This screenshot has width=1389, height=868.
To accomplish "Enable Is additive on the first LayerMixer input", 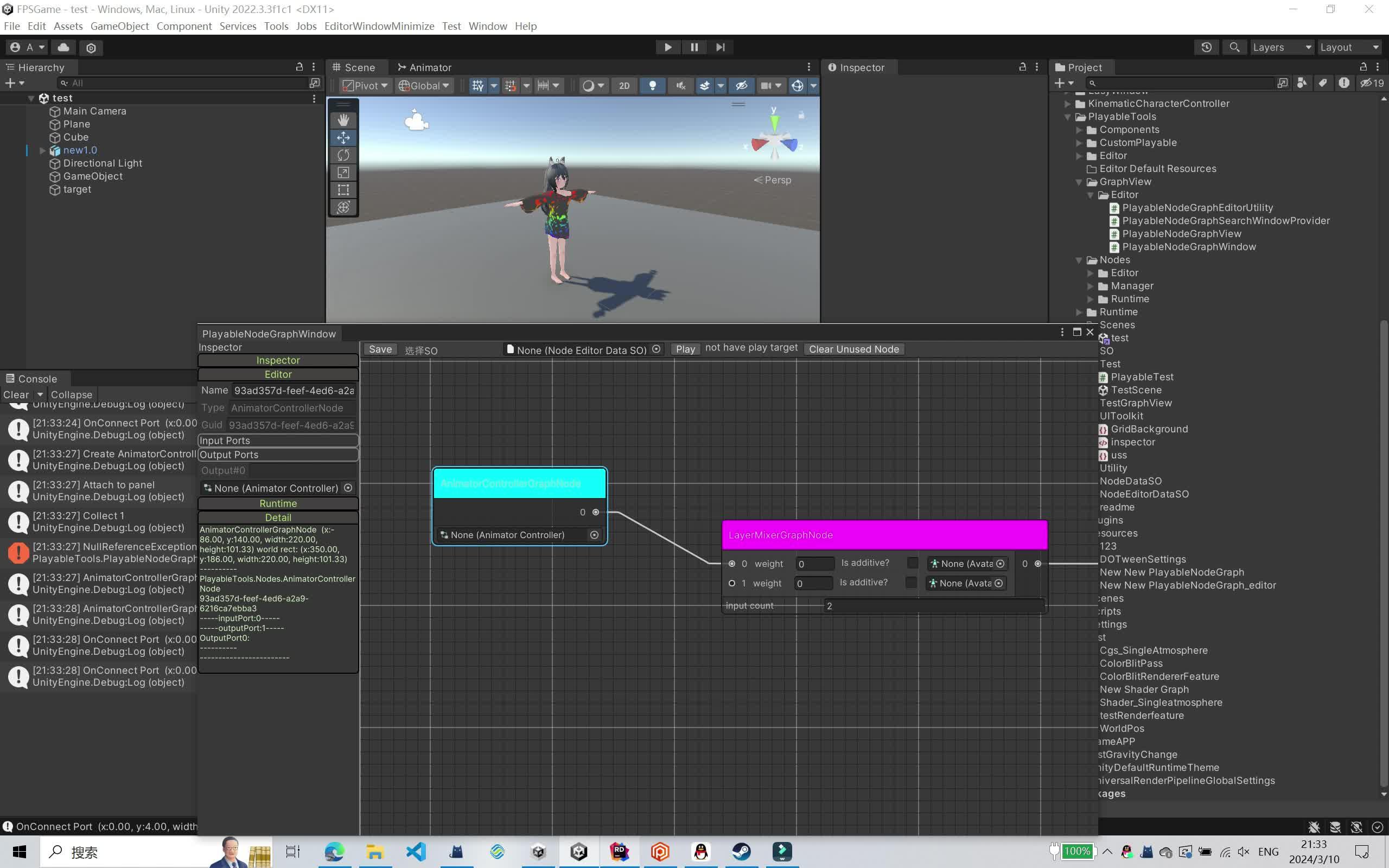I will pyautogui.click(x=912, y=563).
